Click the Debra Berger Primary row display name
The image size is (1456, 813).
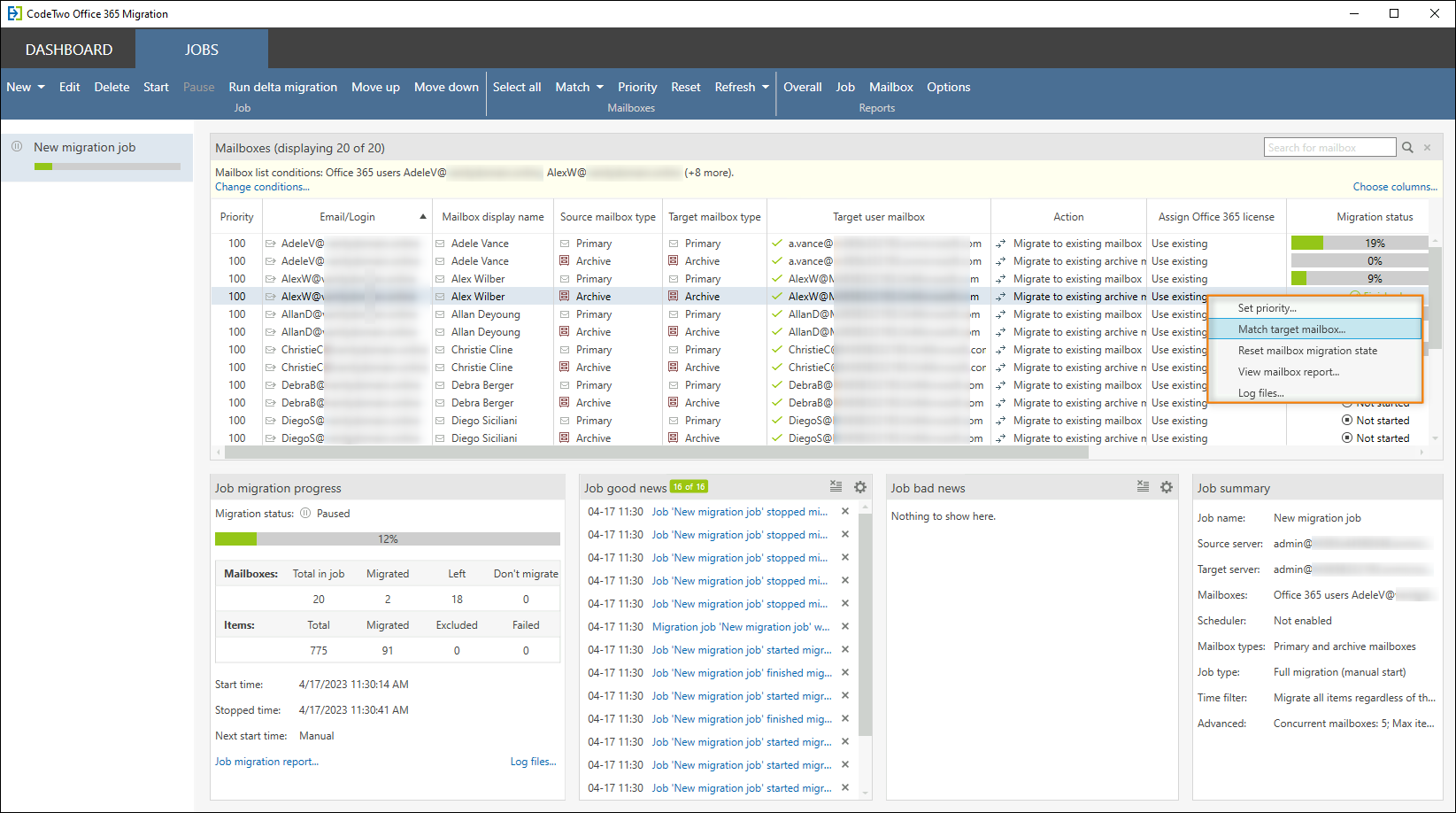tap(482, 385)
